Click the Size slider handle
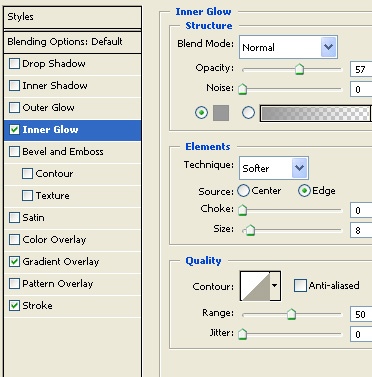 point(250,230)
